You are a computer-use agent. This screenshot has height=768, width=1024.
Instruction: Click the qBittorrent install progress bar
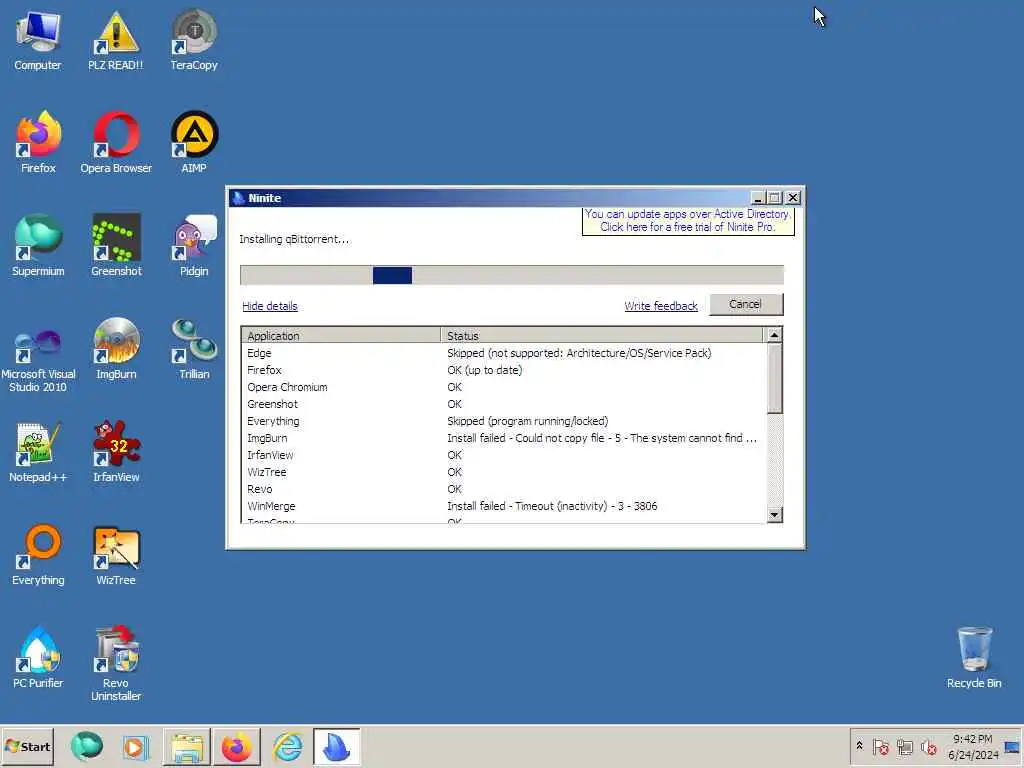pos(512,275)
